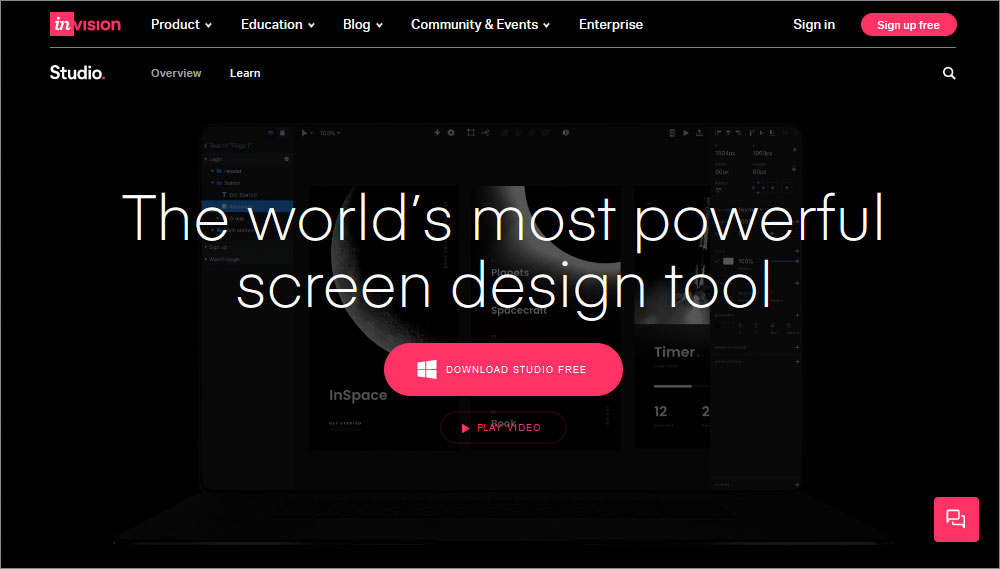The height and width of the screenshot is (569, 1000).
Task: Click the Sign up free button
Action: click(x=908, y=25)
